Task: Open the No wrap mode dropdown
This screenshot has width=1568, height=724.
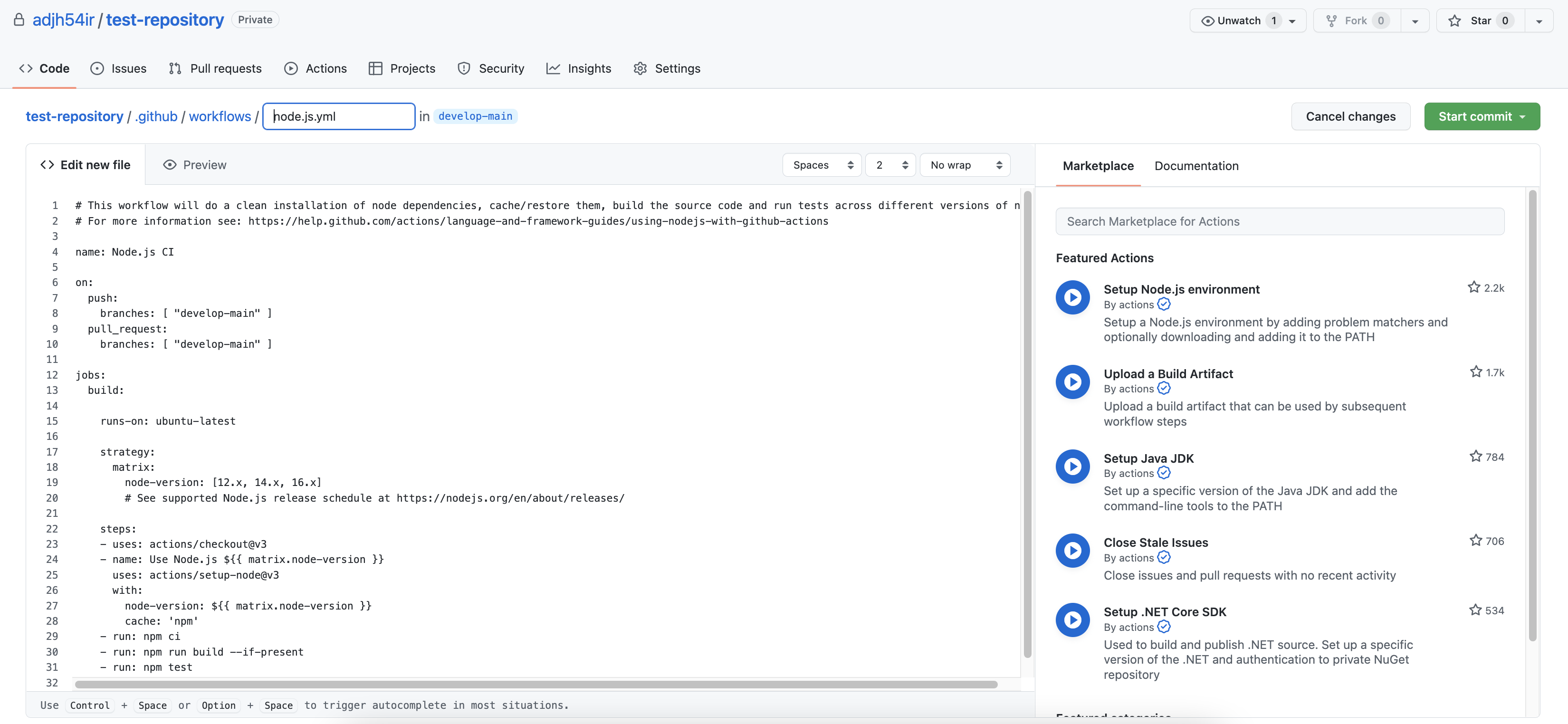Action: point(965,165)
